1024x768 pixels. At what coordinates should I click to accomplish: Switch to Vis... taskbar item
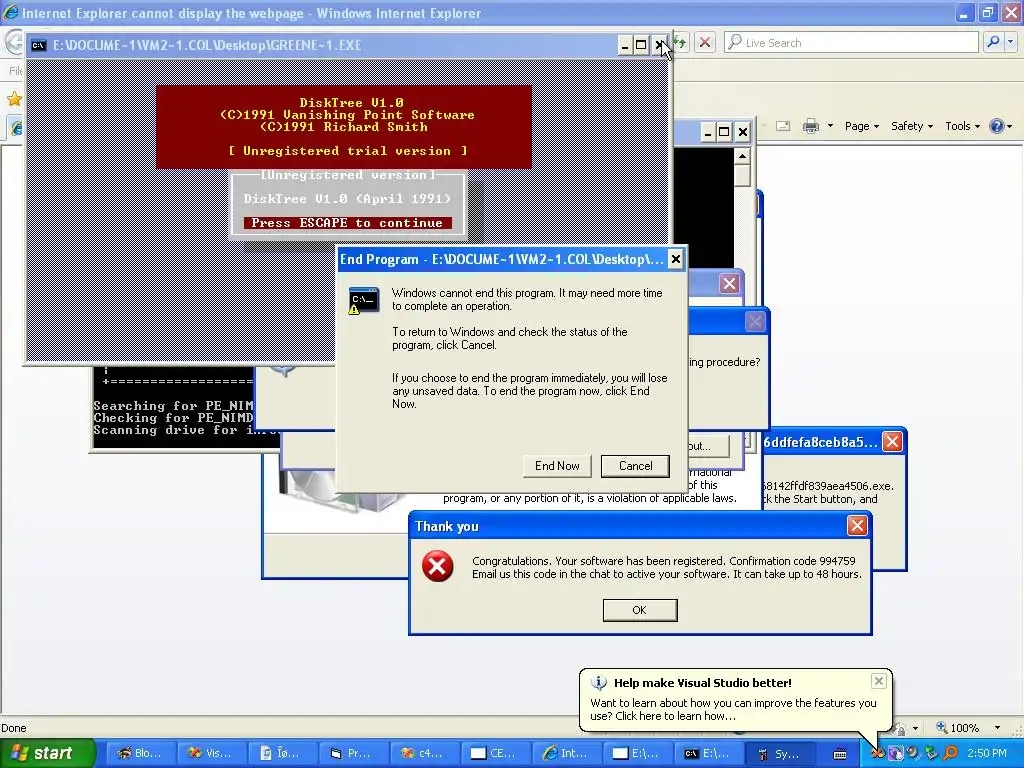[210, 753]
